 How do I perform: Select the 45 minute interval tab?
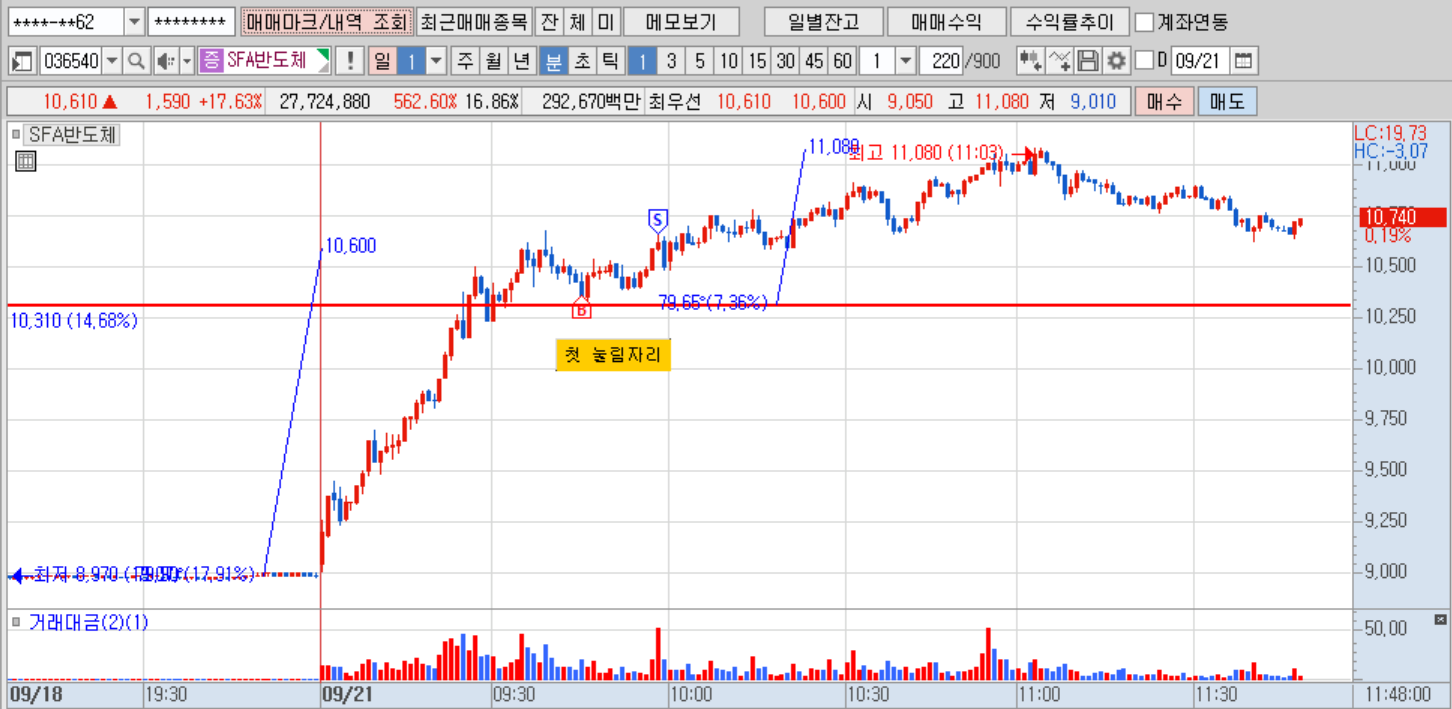(815, 61)
